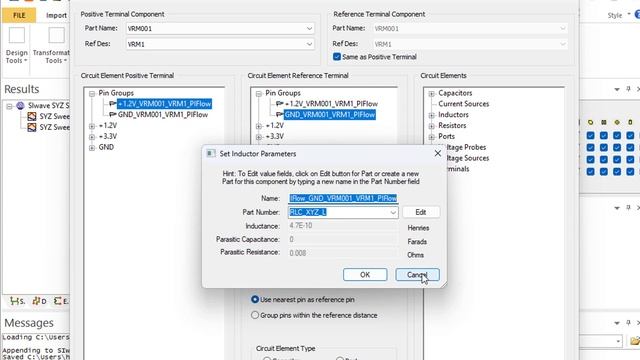Click Cancel in Set Inductor Parameters dialog
This screenshot has width=640, height=360.
(x=417, y=275)
